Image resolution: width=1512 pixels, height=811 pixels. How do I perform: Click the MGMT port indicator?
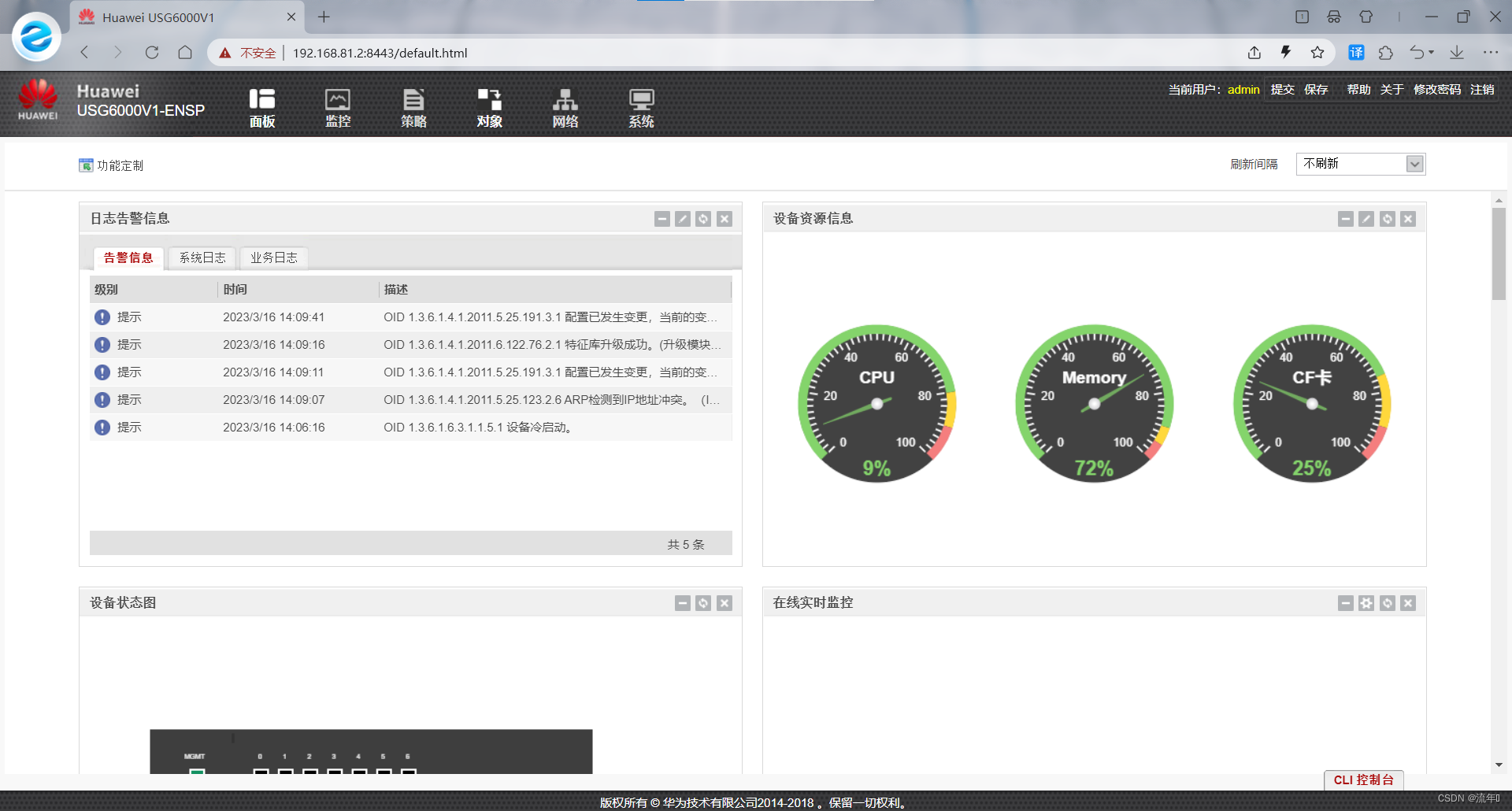197,772
